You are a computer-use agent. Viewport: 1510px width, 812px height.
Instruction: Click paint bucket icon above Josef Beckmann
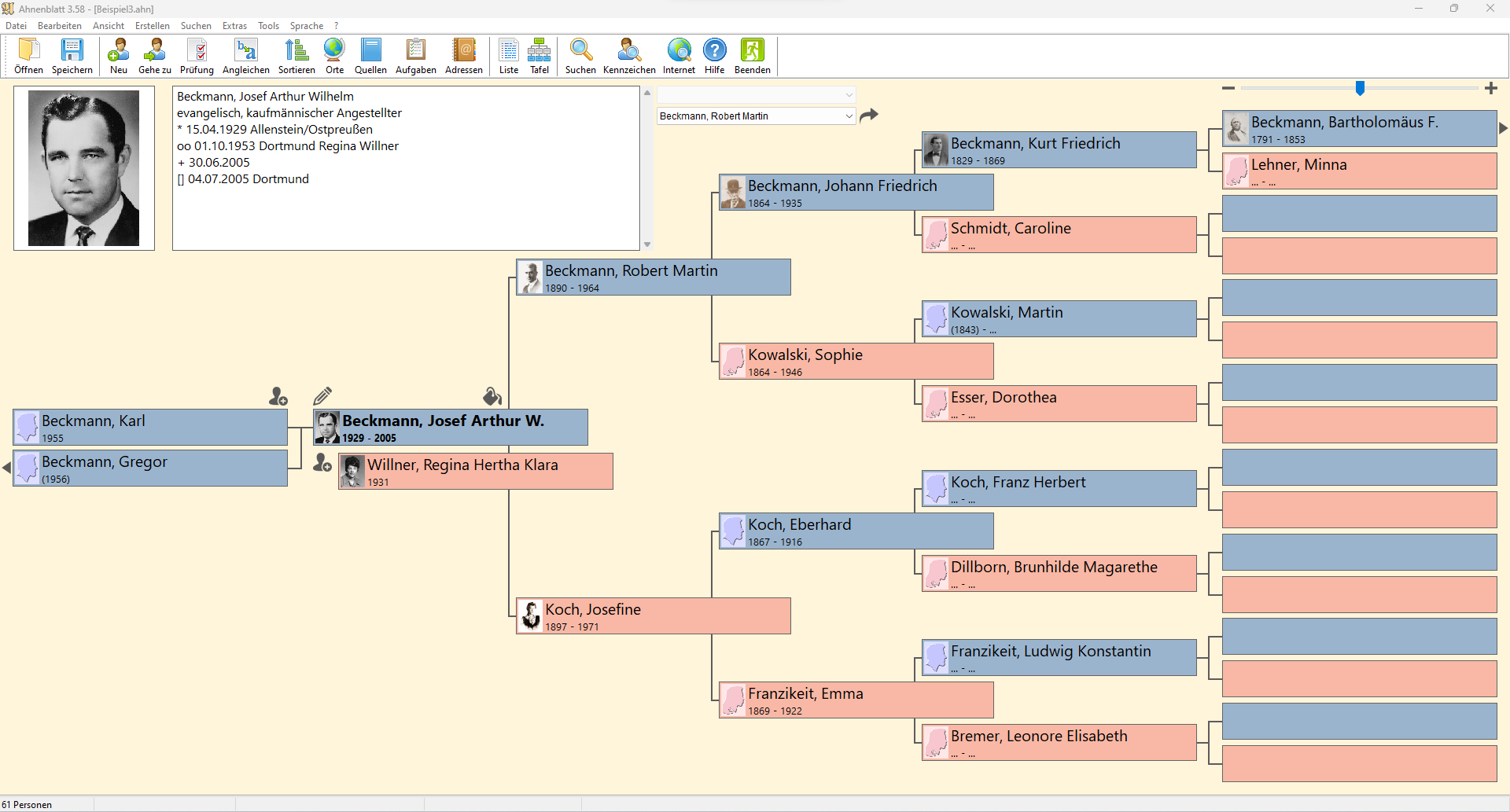(492, 395)
